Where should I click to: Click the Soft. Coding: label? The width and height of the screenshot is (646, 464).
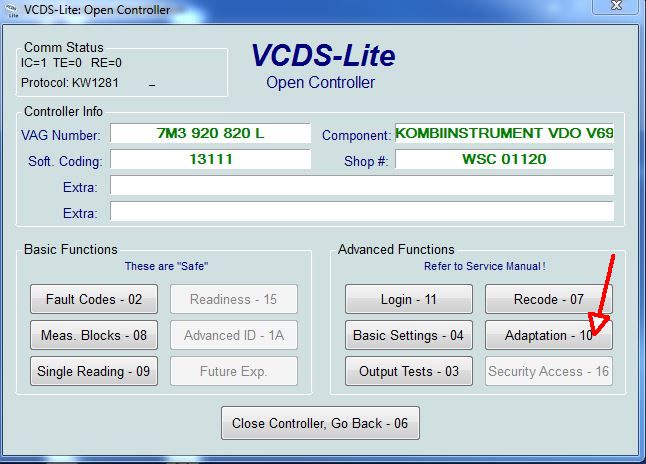click(65, 161)
